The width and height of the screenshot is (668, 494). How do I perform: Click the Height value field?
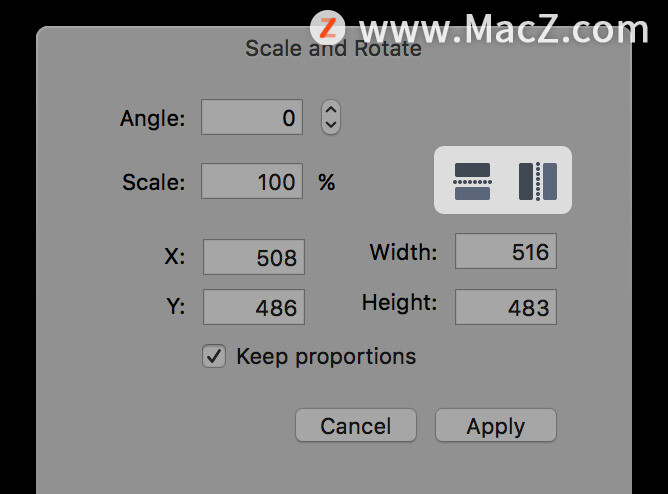pyautogui.click(x=506, y=307)
